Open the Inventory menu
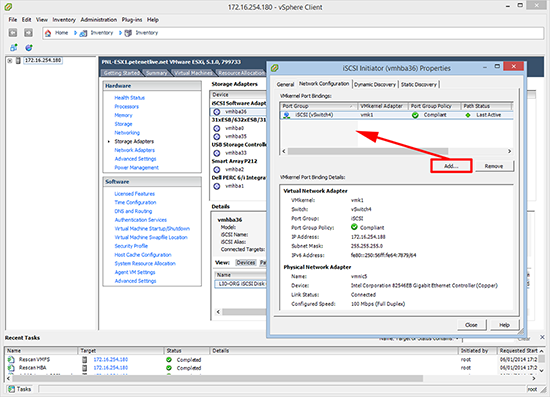This screenshot has height=397, width=550. tap(64, 20)
